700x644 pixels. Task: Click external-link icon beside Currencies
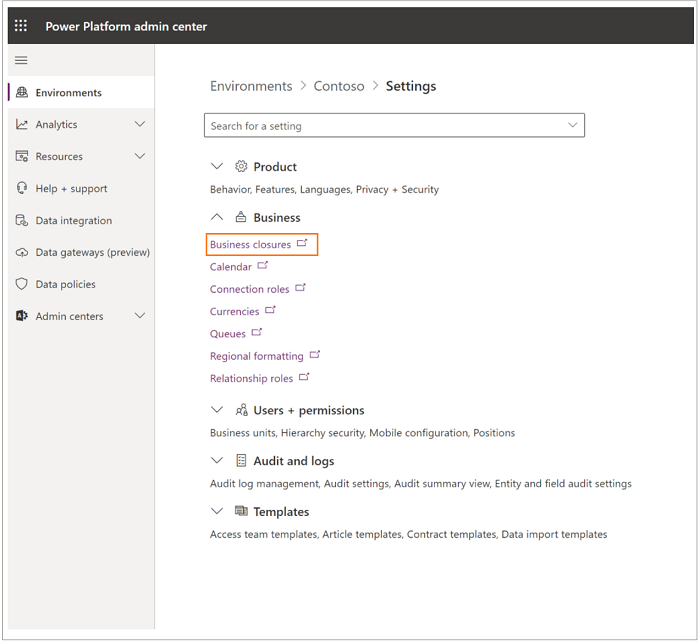click(x=271, y=310)
